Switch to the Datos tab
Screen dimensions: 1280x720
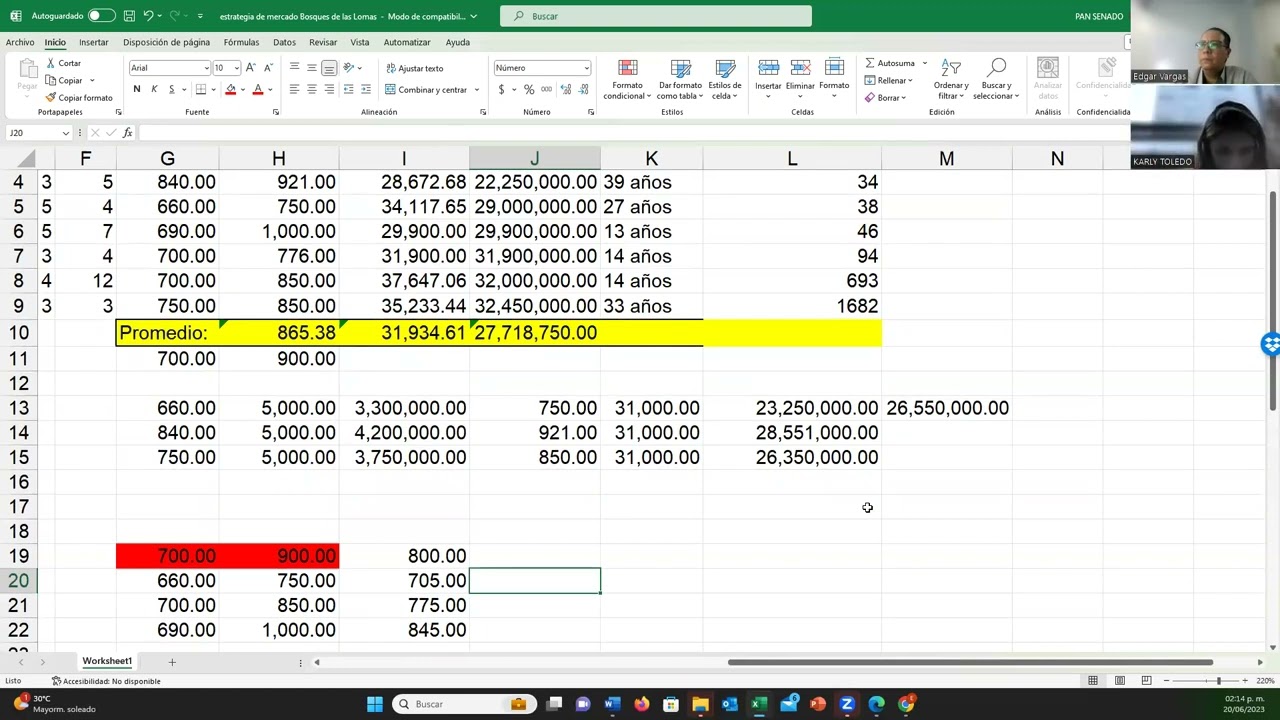tap(284, 42)
